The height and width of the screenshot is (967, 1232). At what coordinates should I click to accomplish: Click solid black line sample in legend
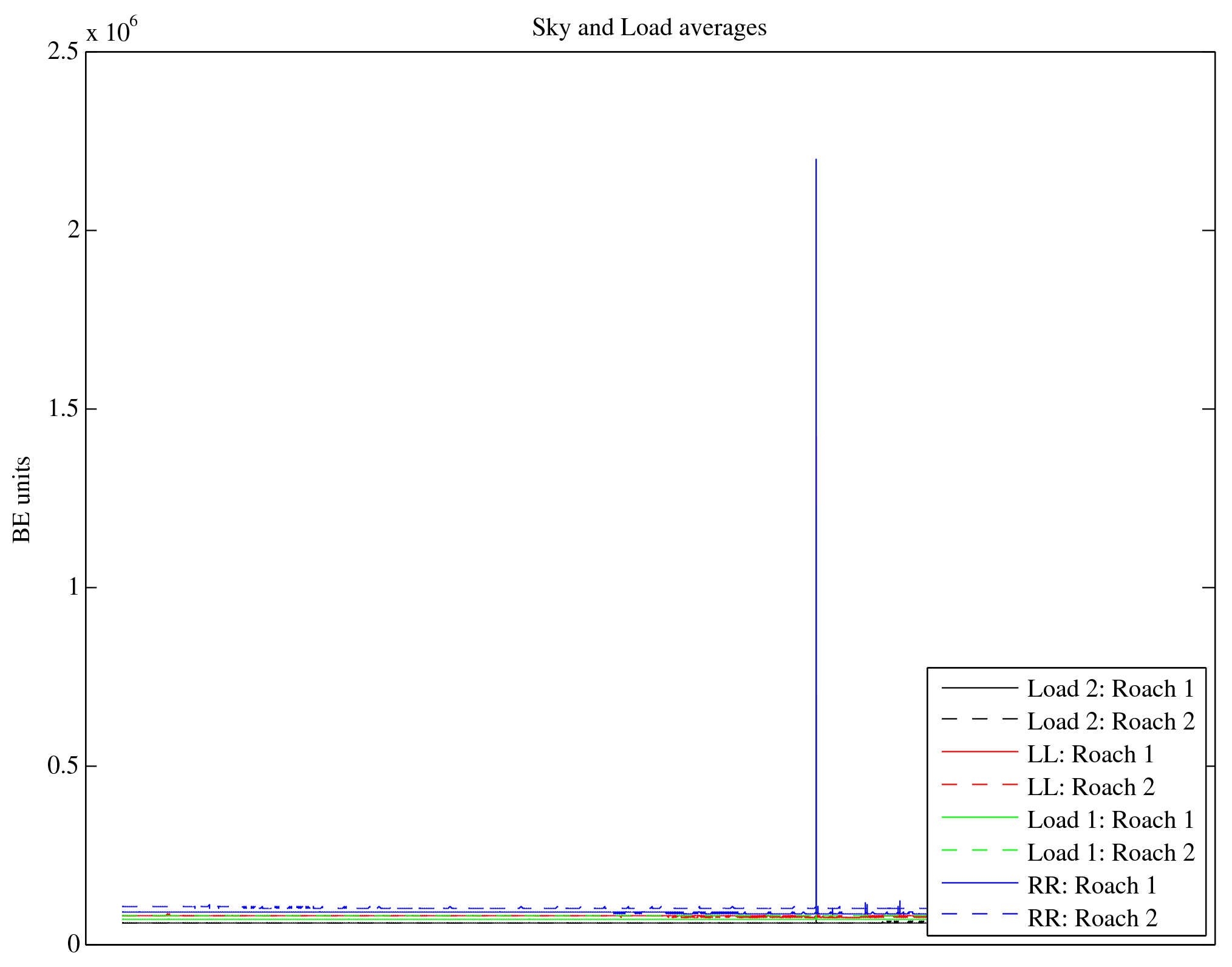click(x=979, y=688)
